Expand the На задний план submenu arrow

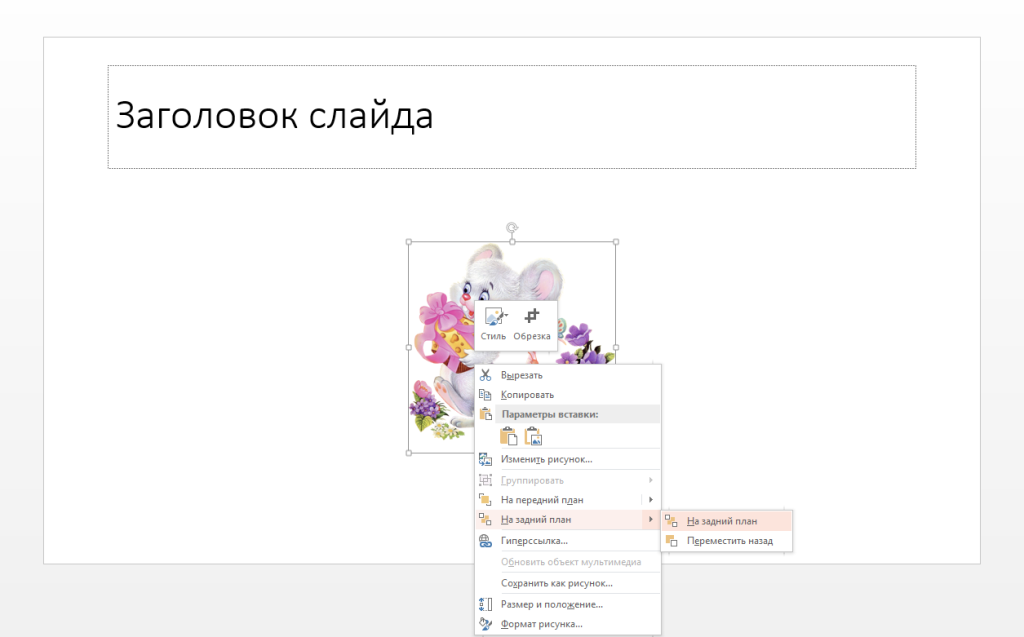tap(650, 519)
